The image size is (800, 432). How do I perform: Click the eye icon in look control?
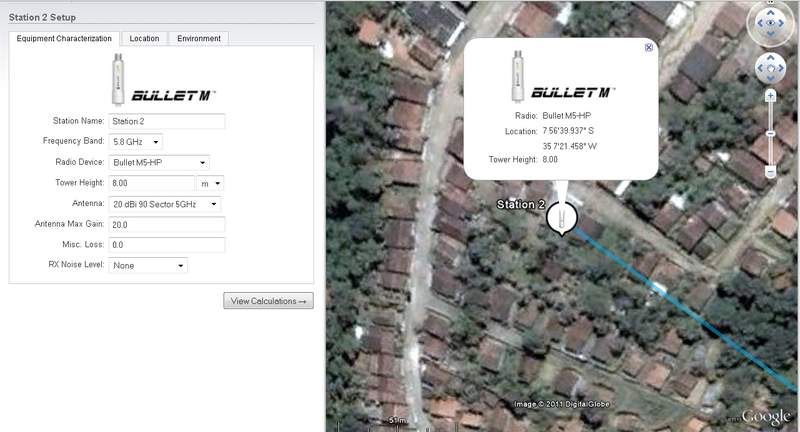770,23
